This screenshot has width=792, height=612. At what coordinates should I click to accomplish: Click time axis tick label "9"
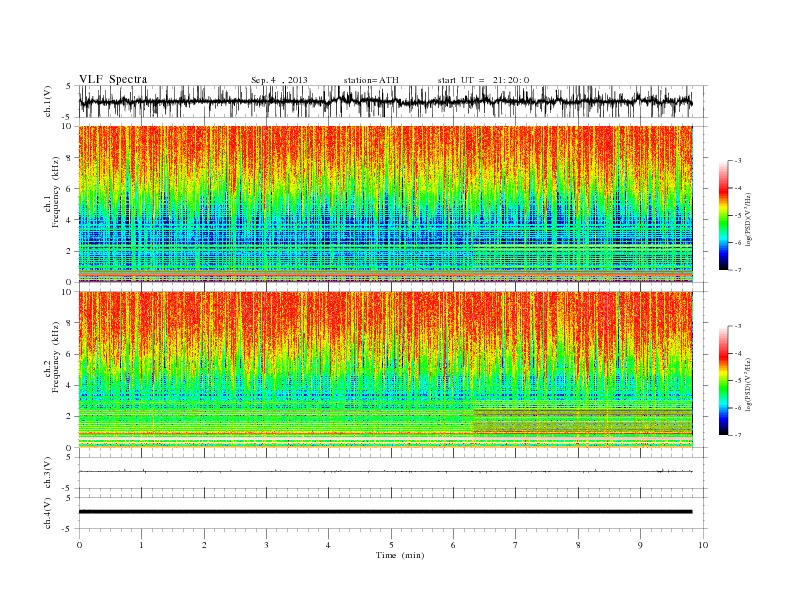click(x=640, y=545)
